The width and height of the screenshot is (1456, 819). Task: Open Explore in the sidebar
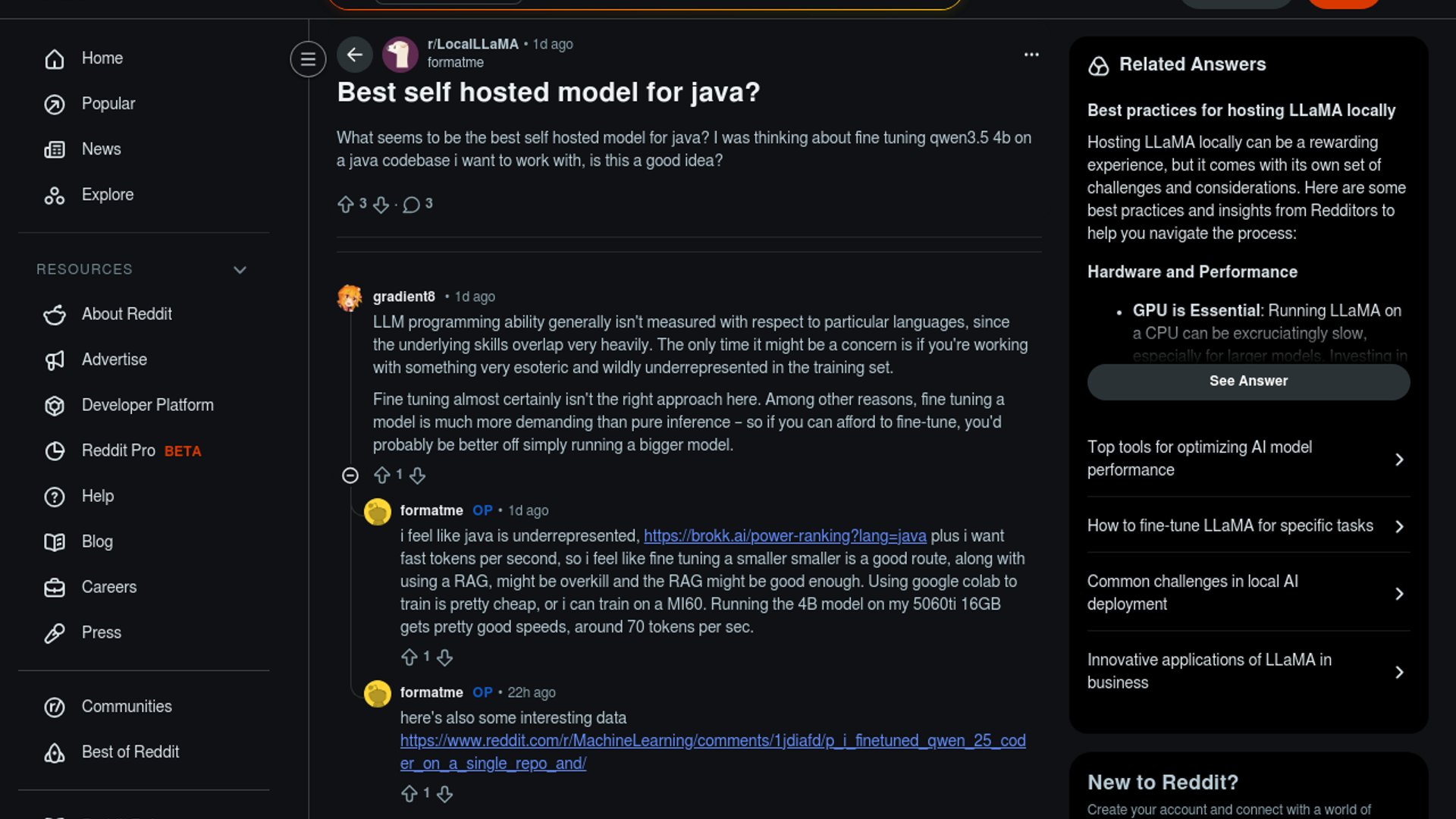tap(107, 195)
